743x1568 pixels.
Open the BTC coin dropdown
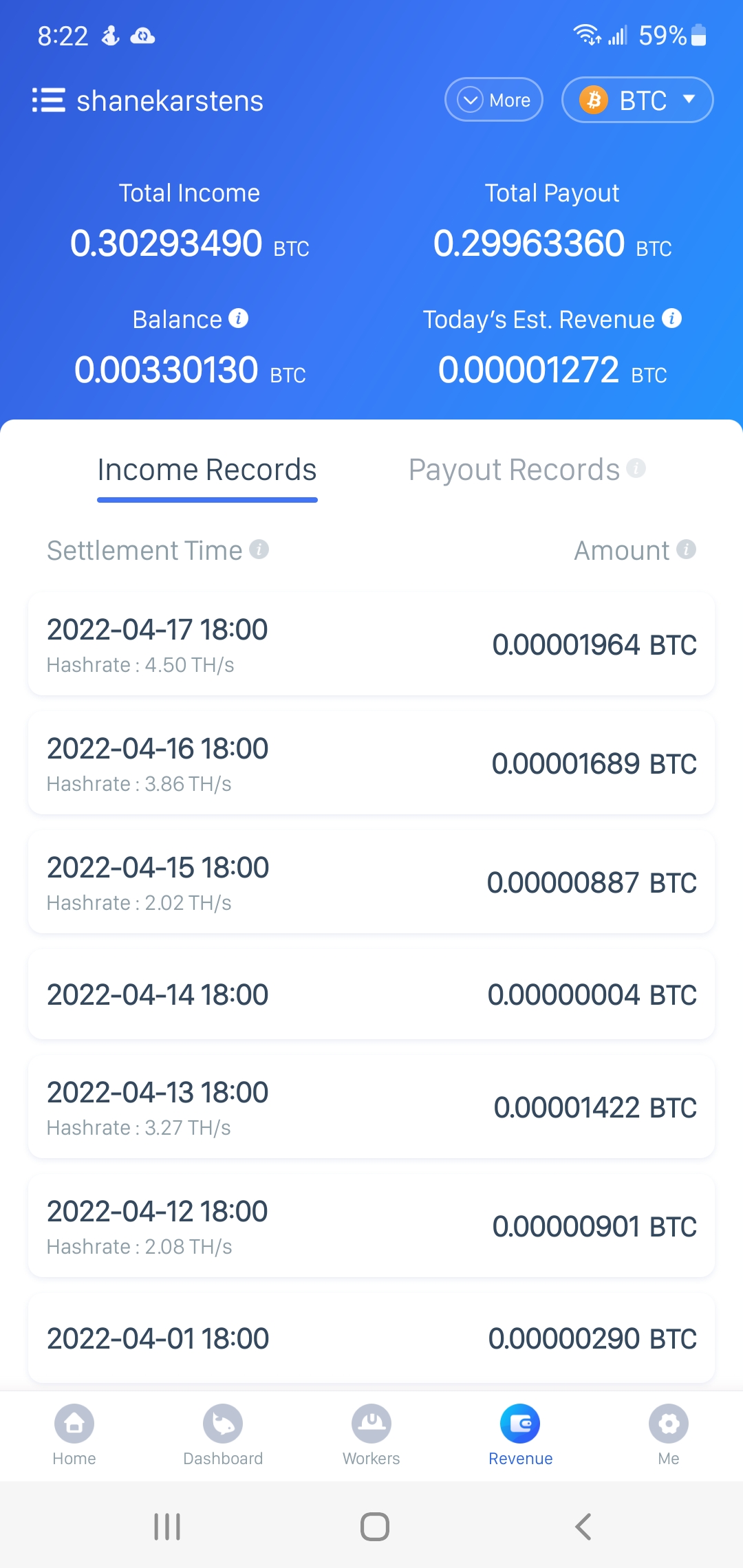pyautogui.click(x=637, y=100)
